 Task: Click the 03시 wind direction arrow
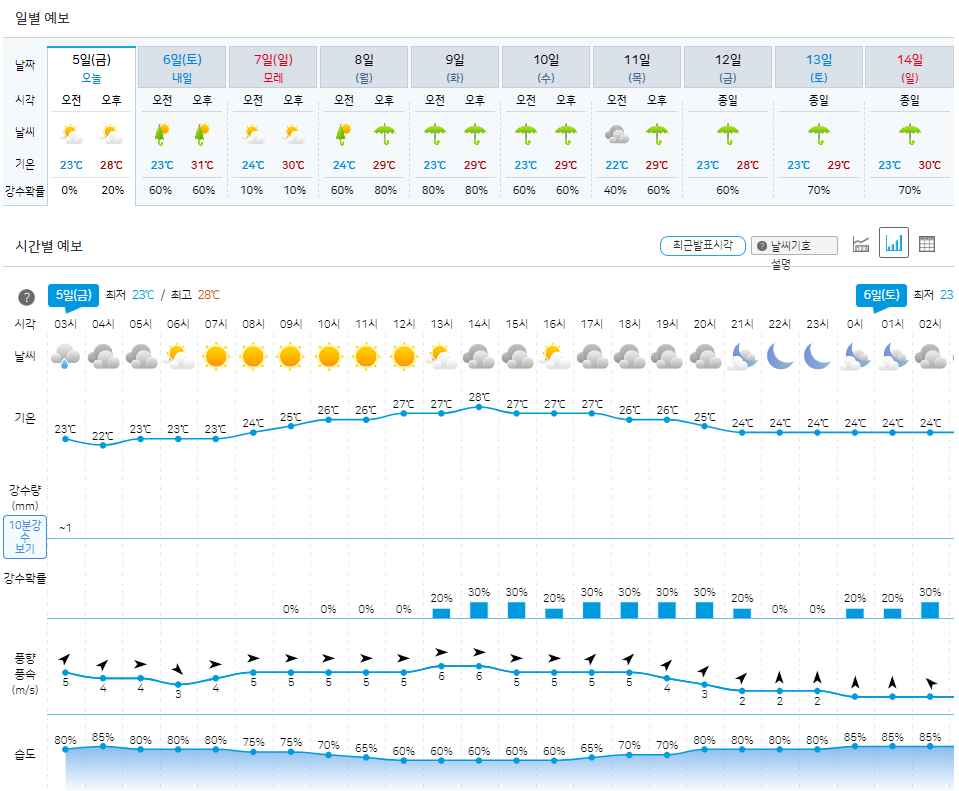(64, 659)
